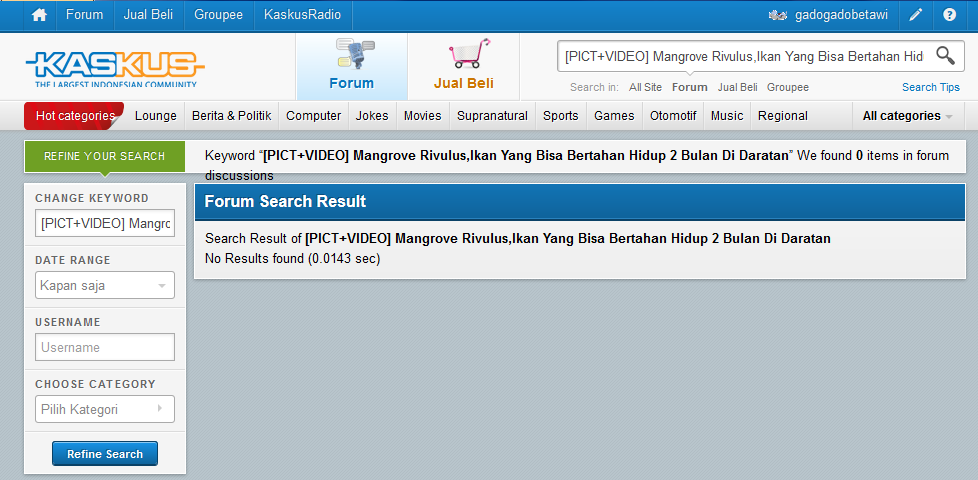Open the Music category

(727, 116)
